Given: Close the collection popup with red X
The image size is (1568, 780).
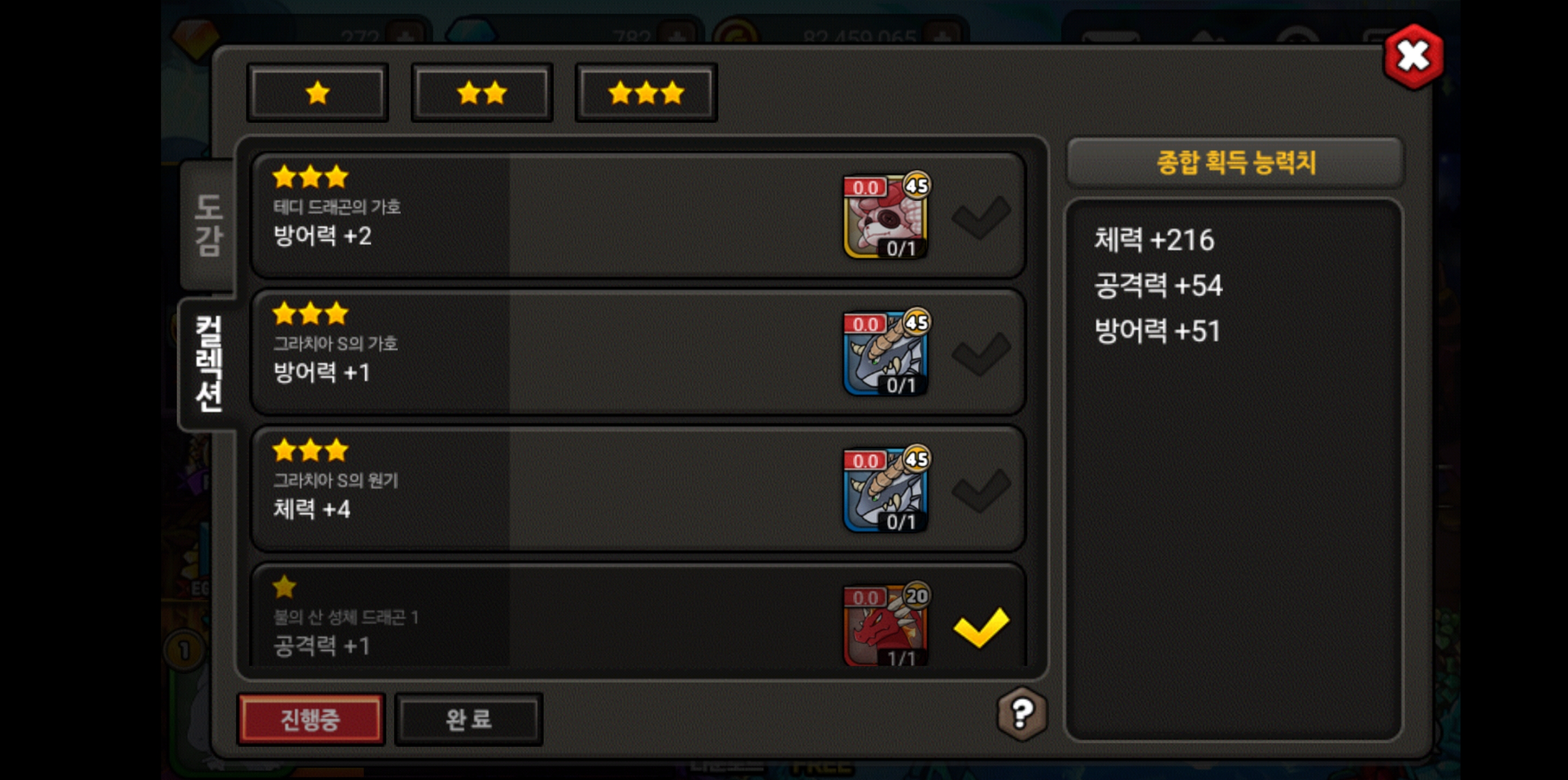Looking at the screenshot, I should [x=1413, y=57].
